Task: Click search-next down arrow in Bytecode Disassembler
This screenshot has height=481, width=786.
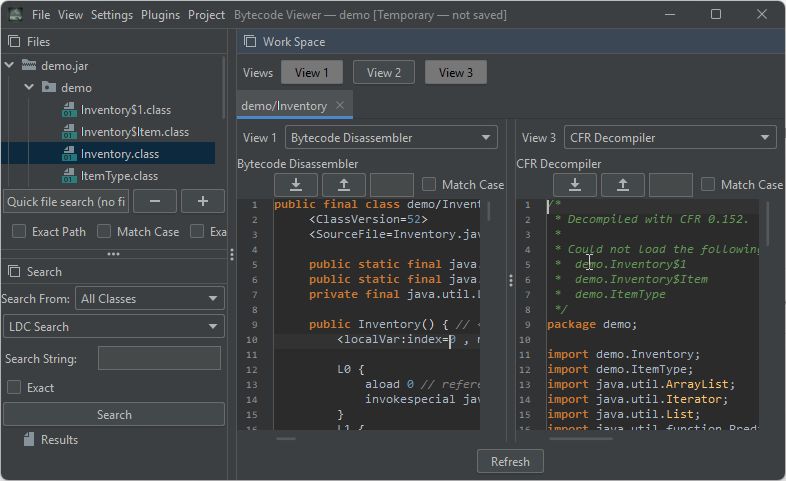Action: (296, 185)
